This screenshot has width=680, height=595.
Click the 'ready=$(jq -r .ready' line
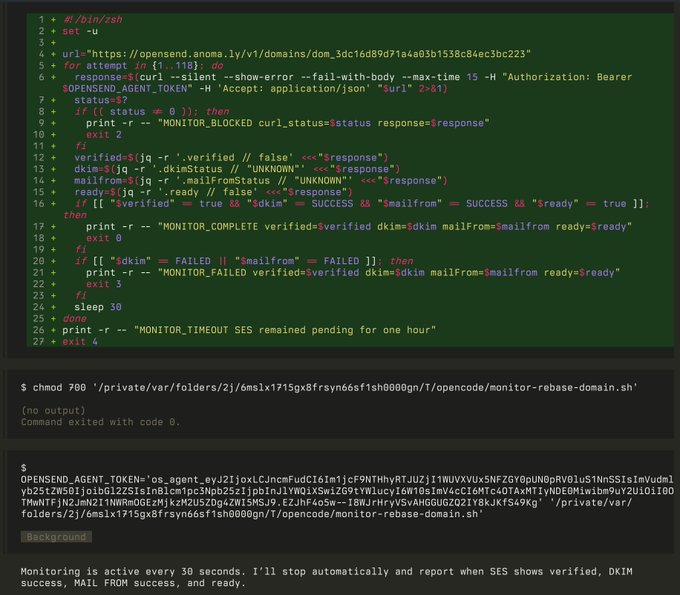point(213,192)
